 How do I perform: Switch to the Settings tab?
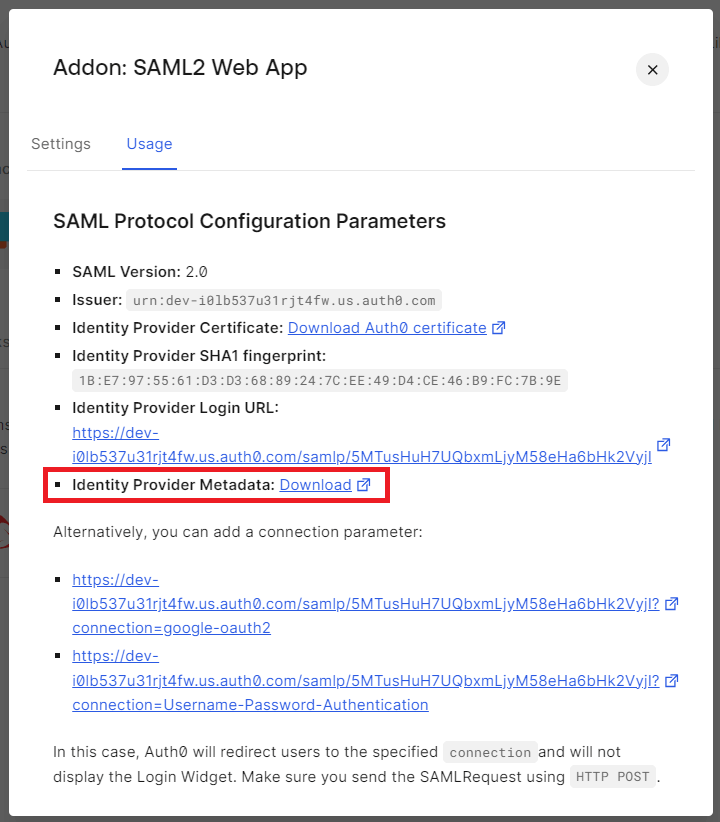coord(61,144)
